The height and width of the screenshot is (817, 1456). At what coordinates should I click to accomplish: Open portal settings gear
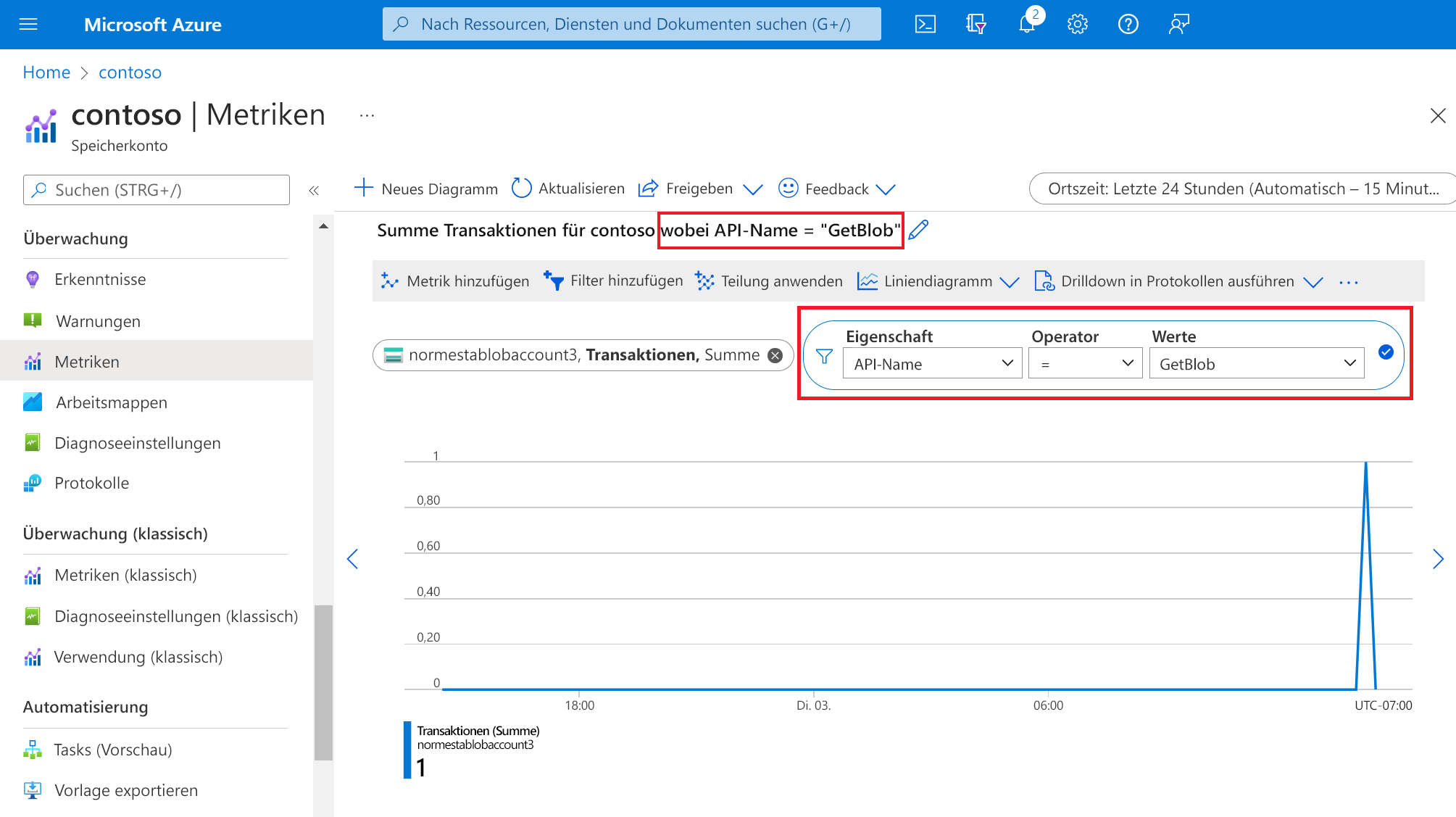tap(1078, 25)
